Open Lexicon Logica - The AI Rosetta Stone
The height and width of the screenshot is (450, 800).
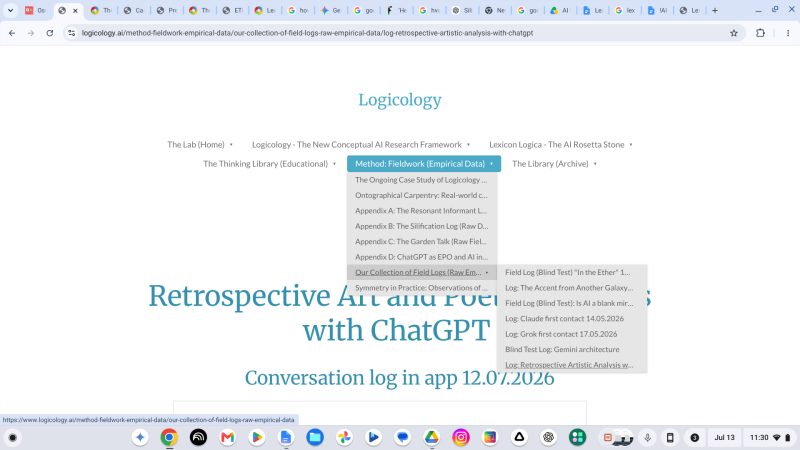click(557, 145)
